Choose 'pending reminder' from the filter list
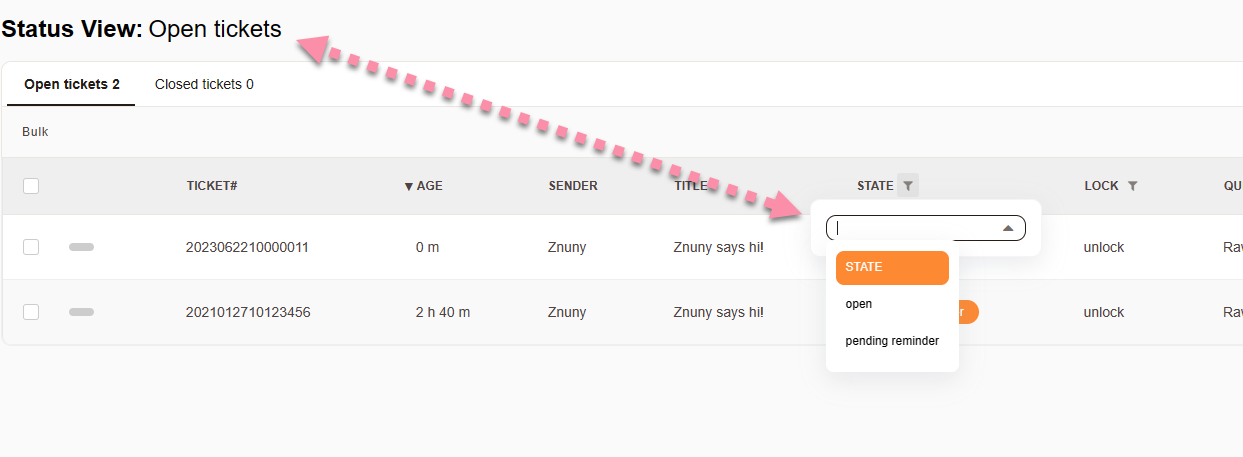1243x457 pixels. (x=892, y=341)
